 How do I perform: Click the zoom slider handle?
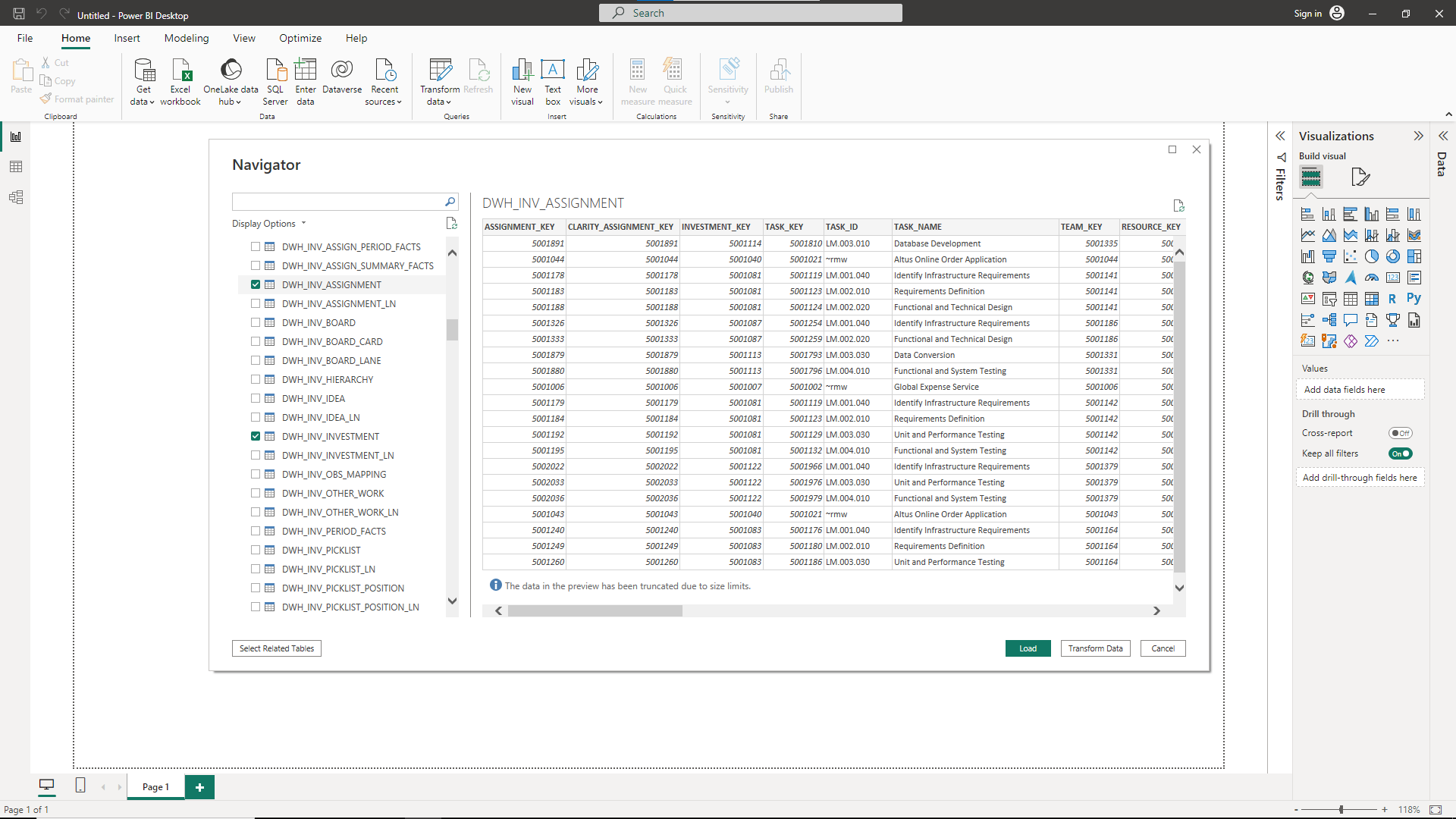(x=1341, y=810)
